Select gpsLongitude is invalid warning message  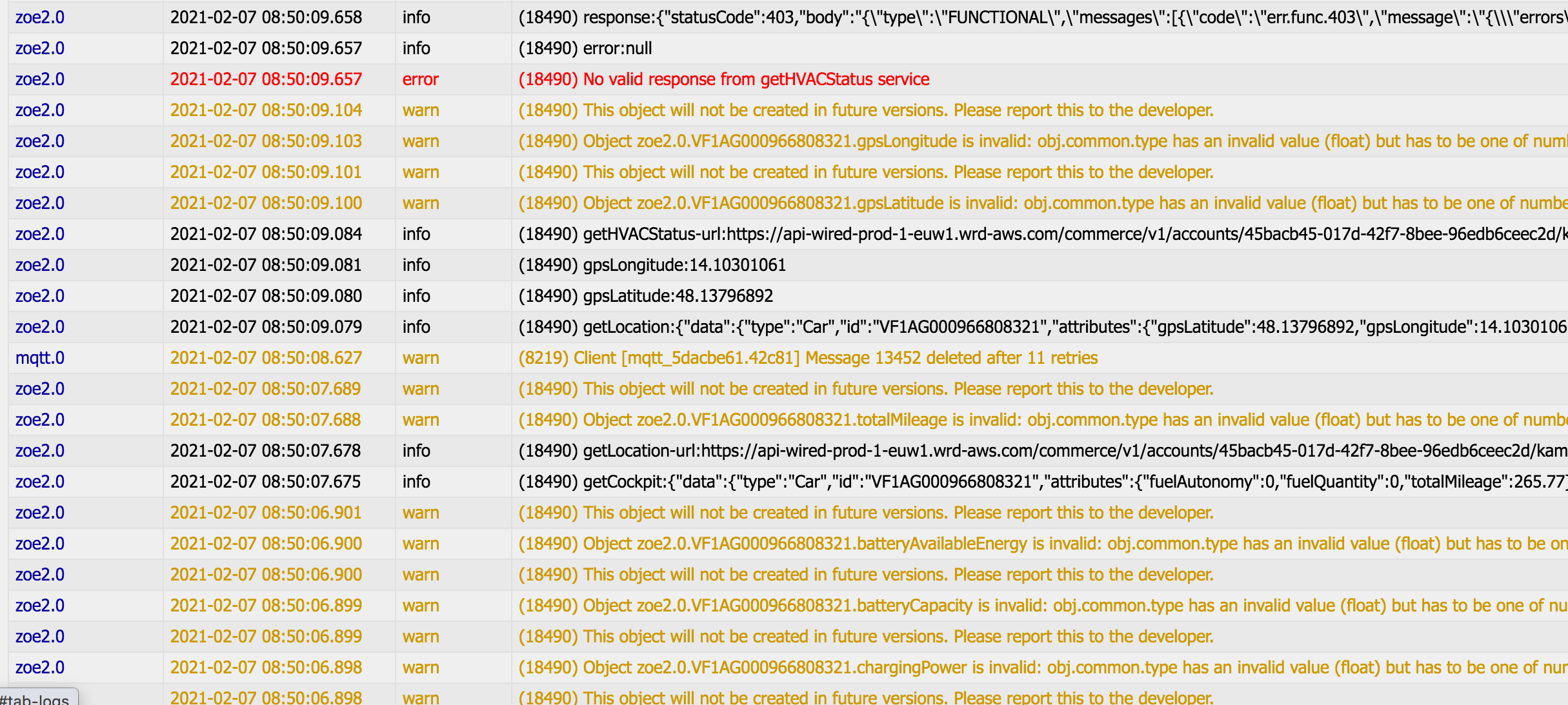coord(1043,141)
